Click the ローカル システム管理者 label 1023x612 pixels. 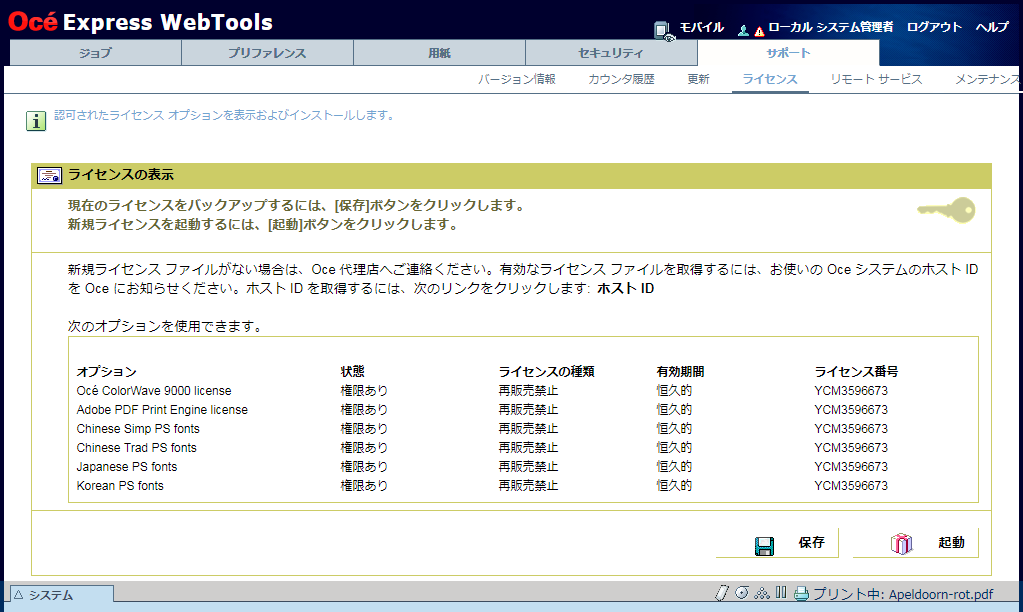pos(831,27)
